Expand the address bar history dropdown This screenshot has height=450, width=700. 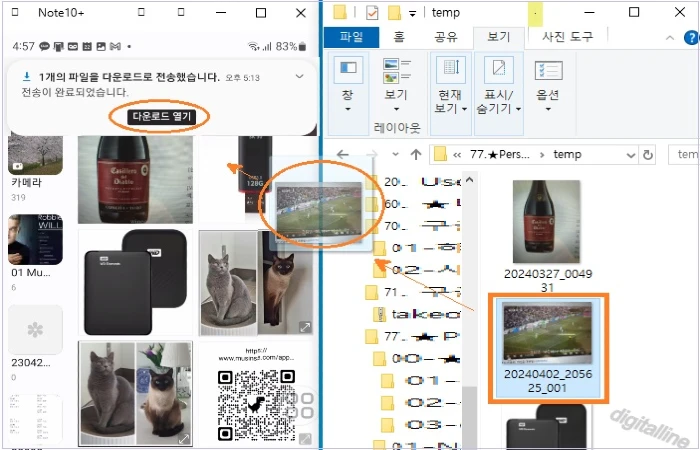(630, 155)
